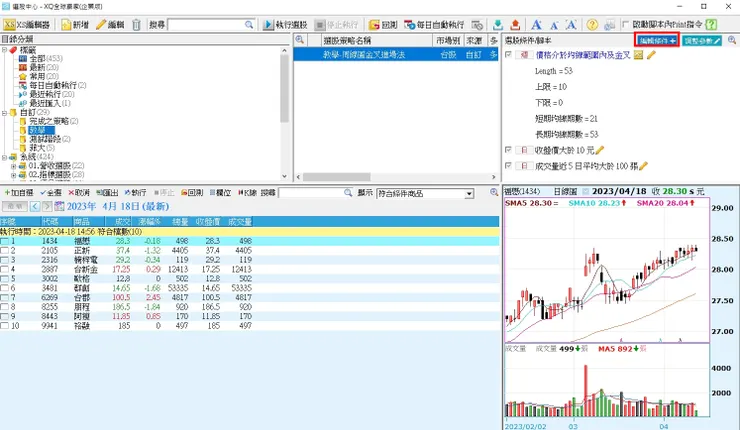Click the K線 chart button
Image resolution: width=740 pixels, height=430 pixels.
pos(247,193)
